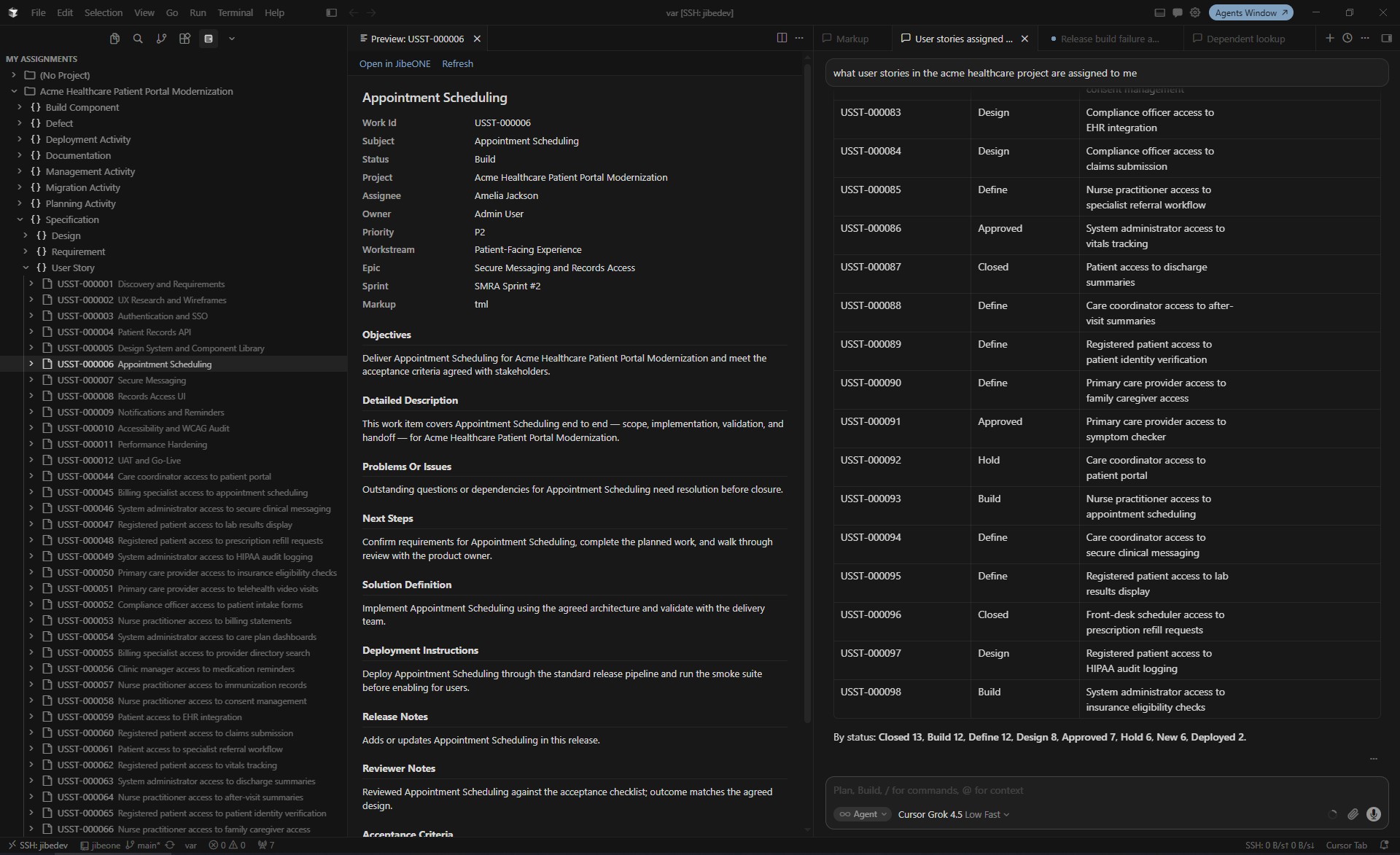Split the preview editor to the right
The width and height of the screenshot is (1400, 855).
(782, 38)
